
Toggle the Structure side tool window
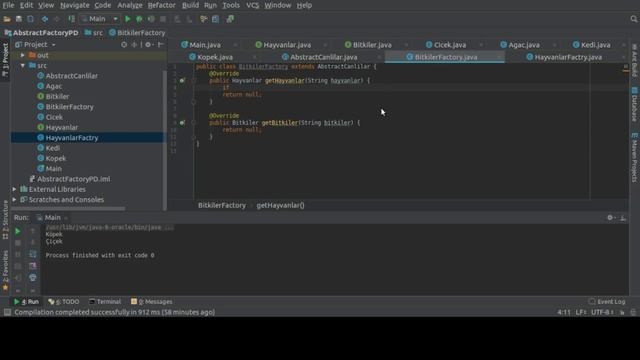point(5,220)
